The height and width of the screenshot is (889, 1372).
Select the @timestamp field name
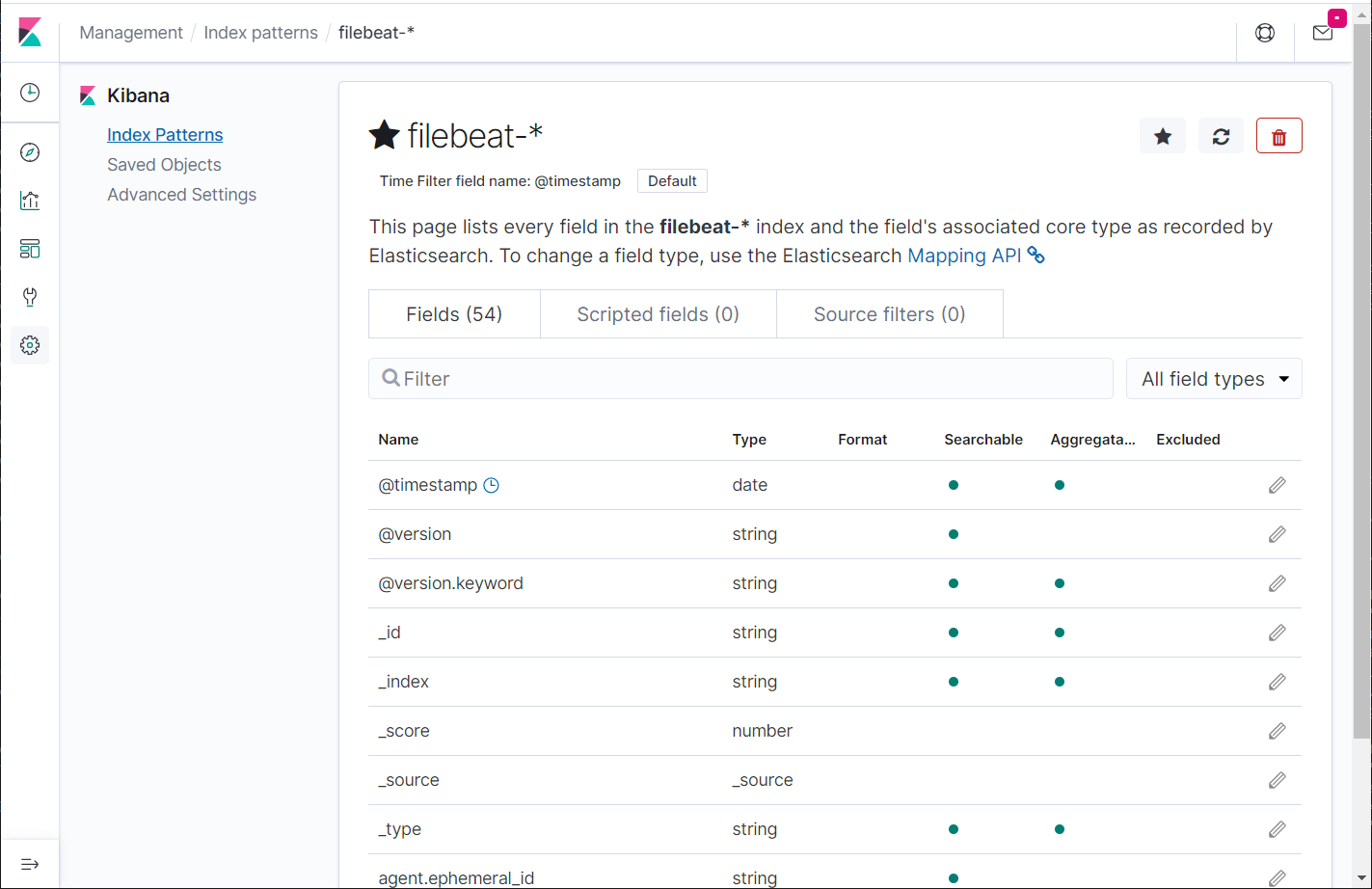[x=427, y=485]
